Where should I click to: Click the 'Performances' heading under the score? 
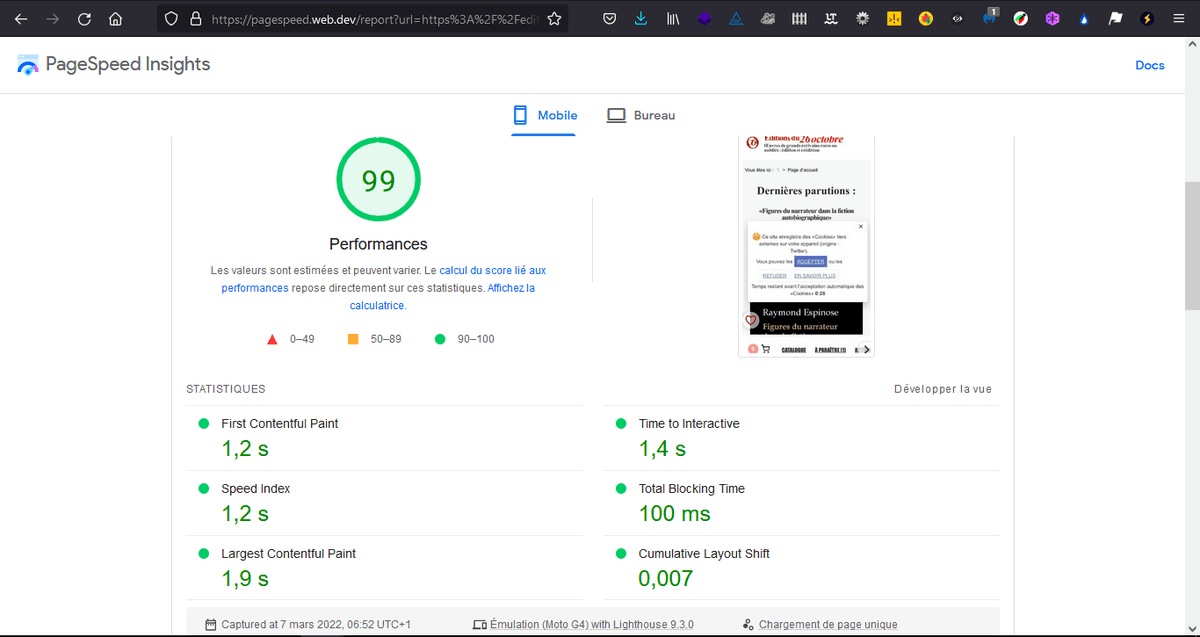(378, 244)
